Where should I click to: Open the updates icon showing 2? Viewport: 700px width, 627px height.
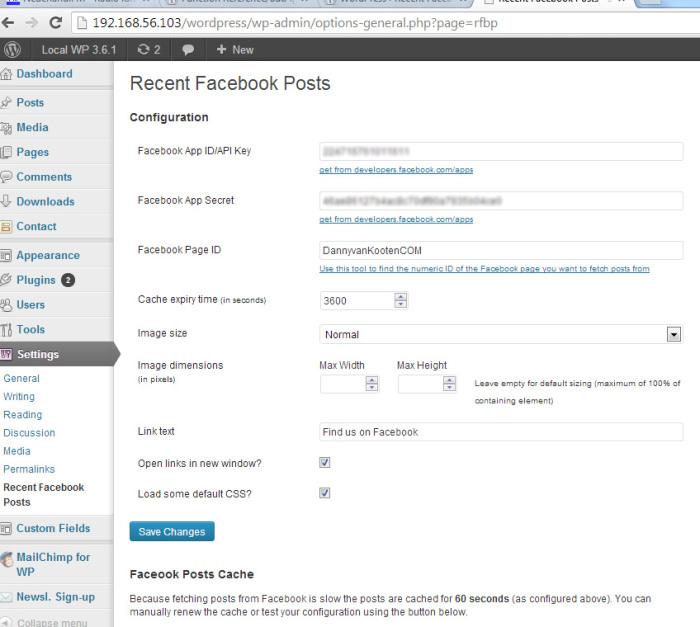point(149,50)
